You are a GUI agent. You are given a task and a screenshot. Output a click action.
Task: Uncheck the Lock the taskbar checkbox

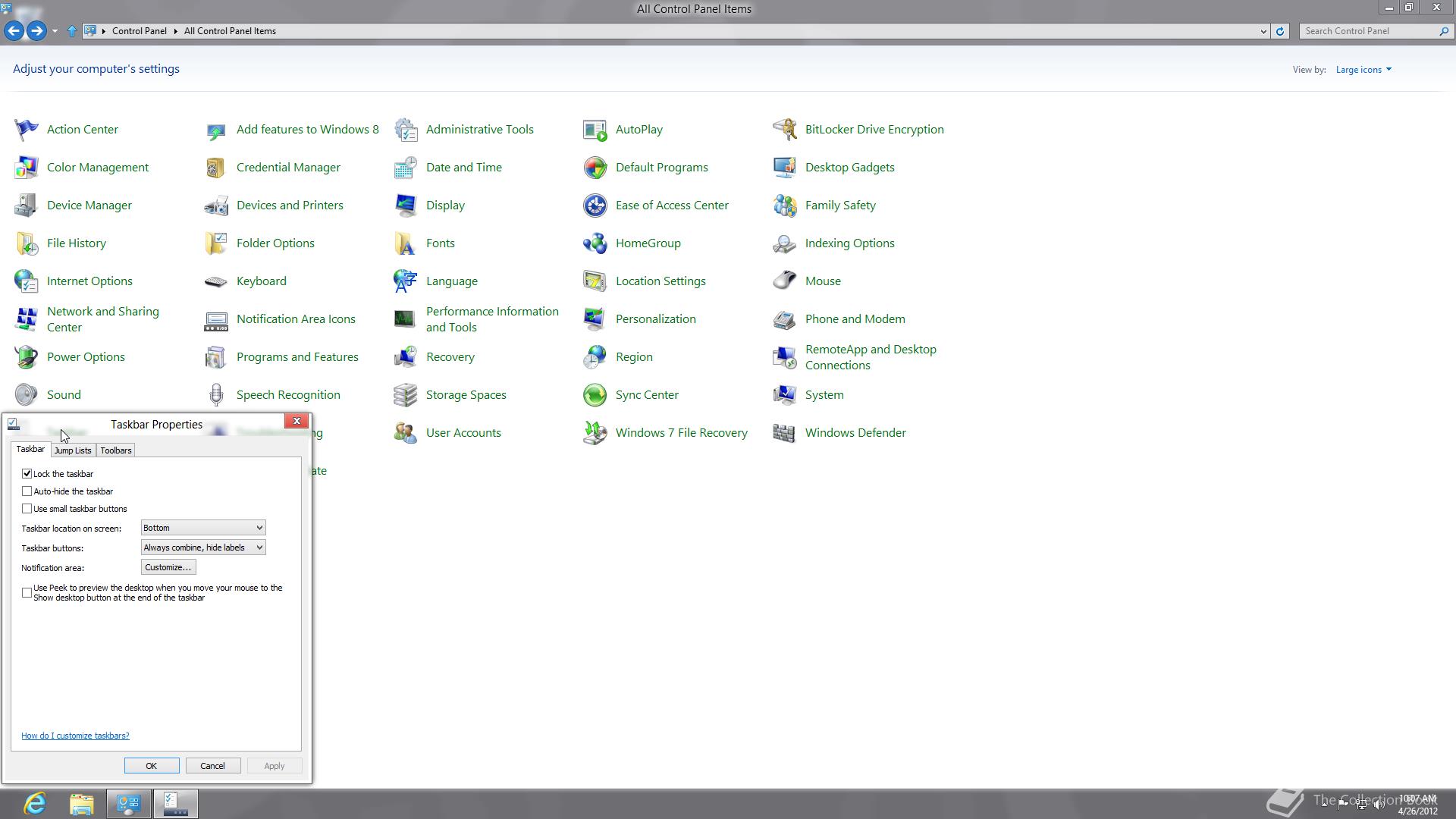point(27,473)
